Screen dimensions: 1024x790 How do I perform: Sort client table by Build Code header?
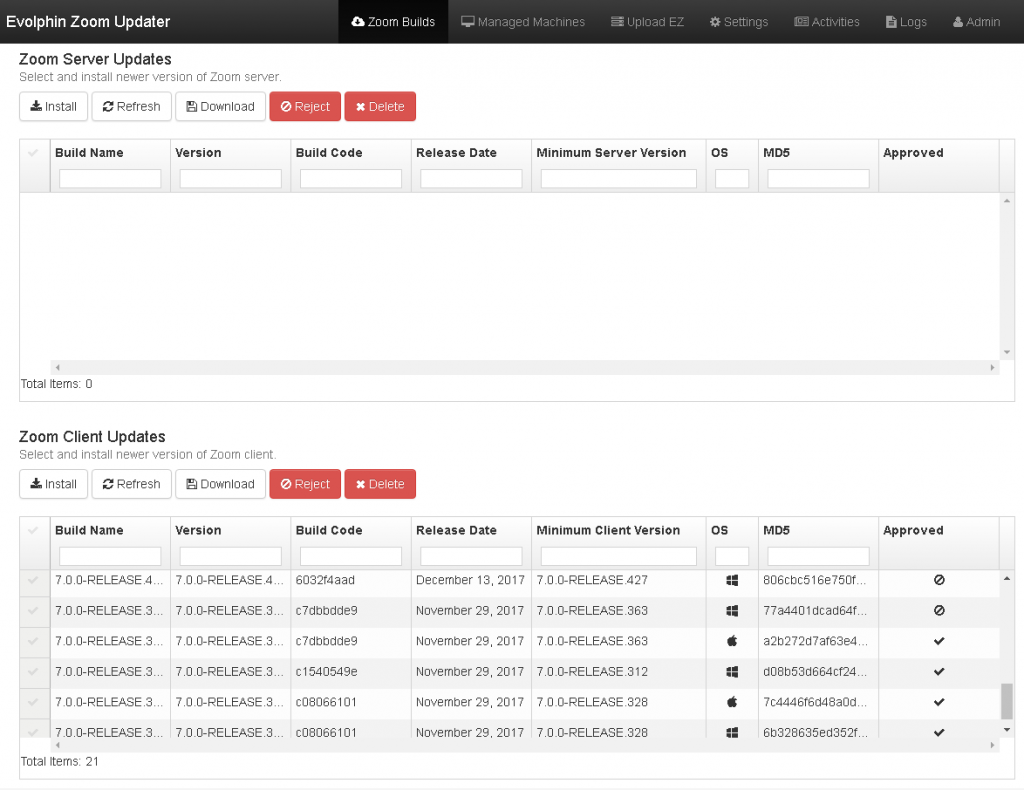coord(329,530)
